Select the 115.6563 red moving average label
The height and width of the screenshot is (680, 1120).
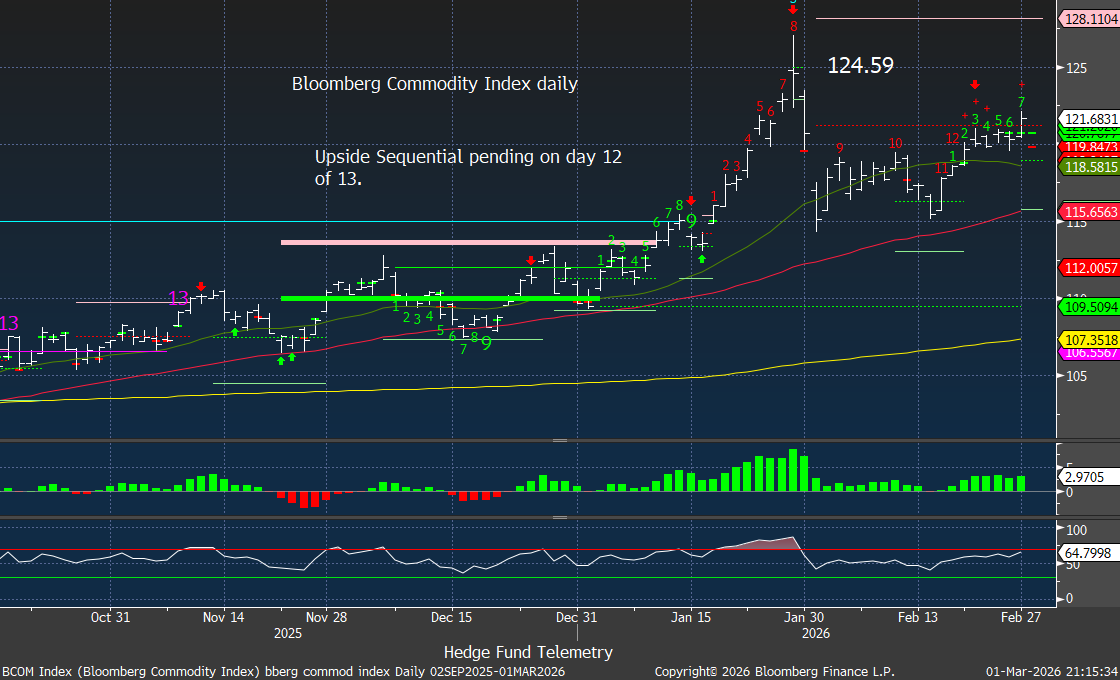point(1088,213)
